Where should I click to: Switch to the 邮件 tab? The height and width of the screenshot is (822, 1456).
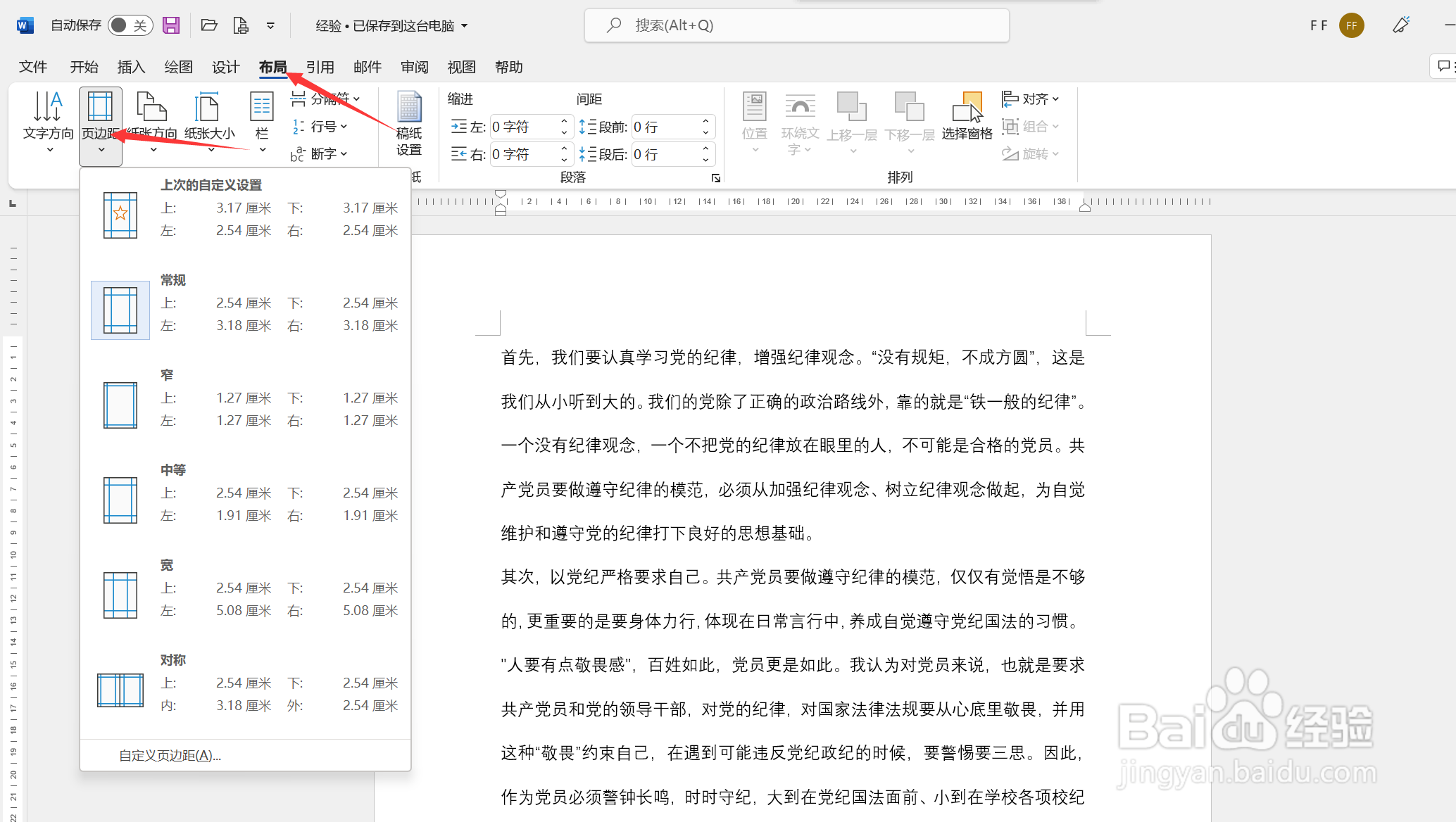point(367,67)
